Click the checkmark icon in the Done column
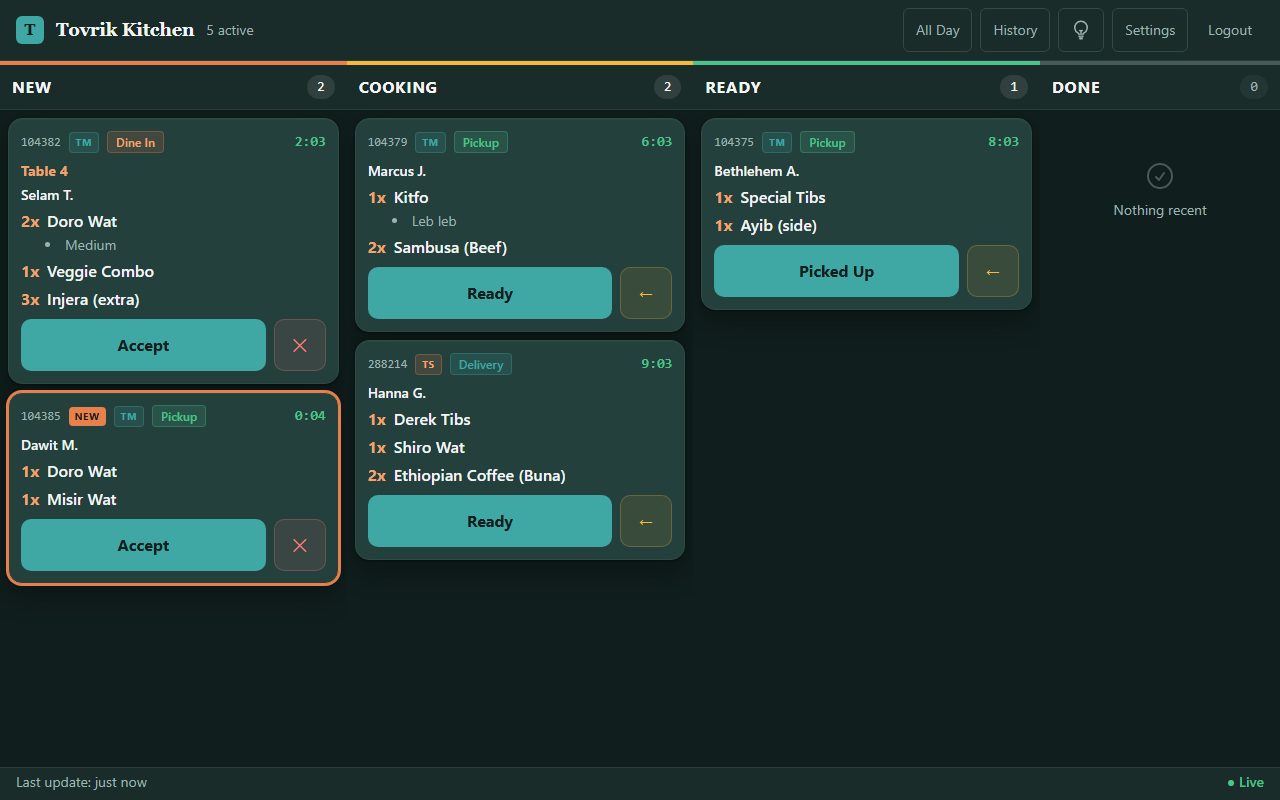The image size is (1280, 800). click(1160, 176)
